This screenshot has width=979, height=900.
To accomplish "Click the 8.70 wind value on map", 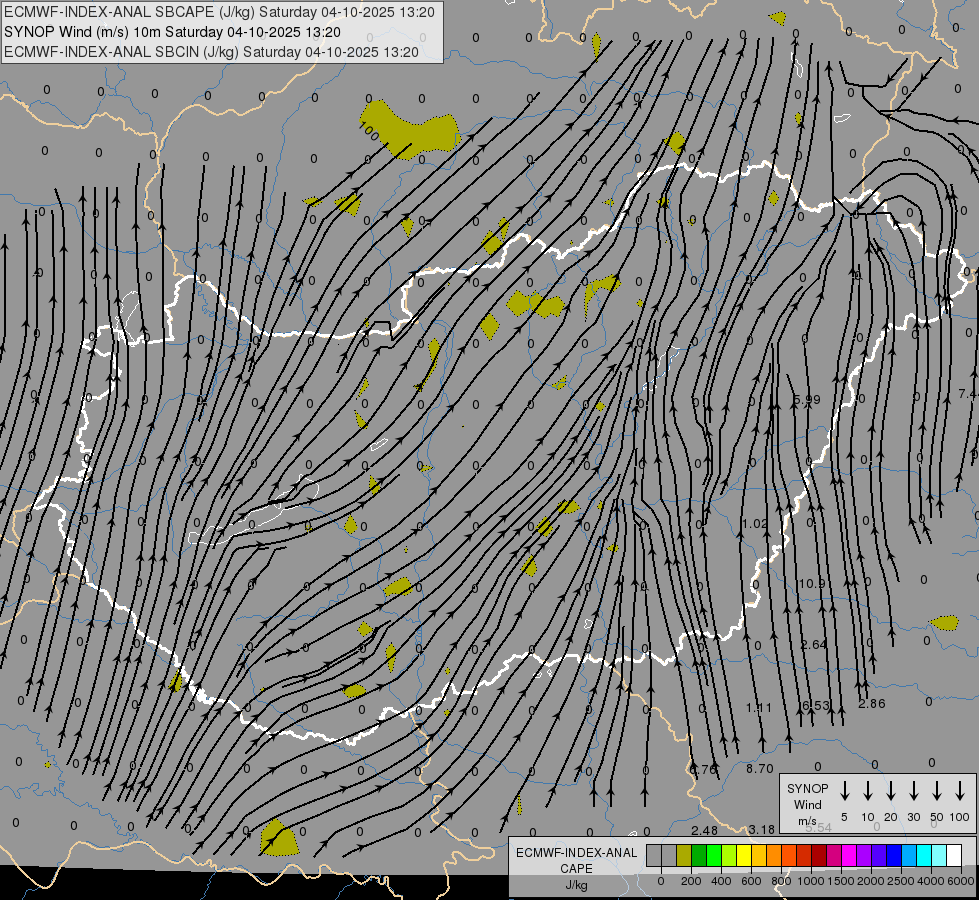I will [760, 769].
